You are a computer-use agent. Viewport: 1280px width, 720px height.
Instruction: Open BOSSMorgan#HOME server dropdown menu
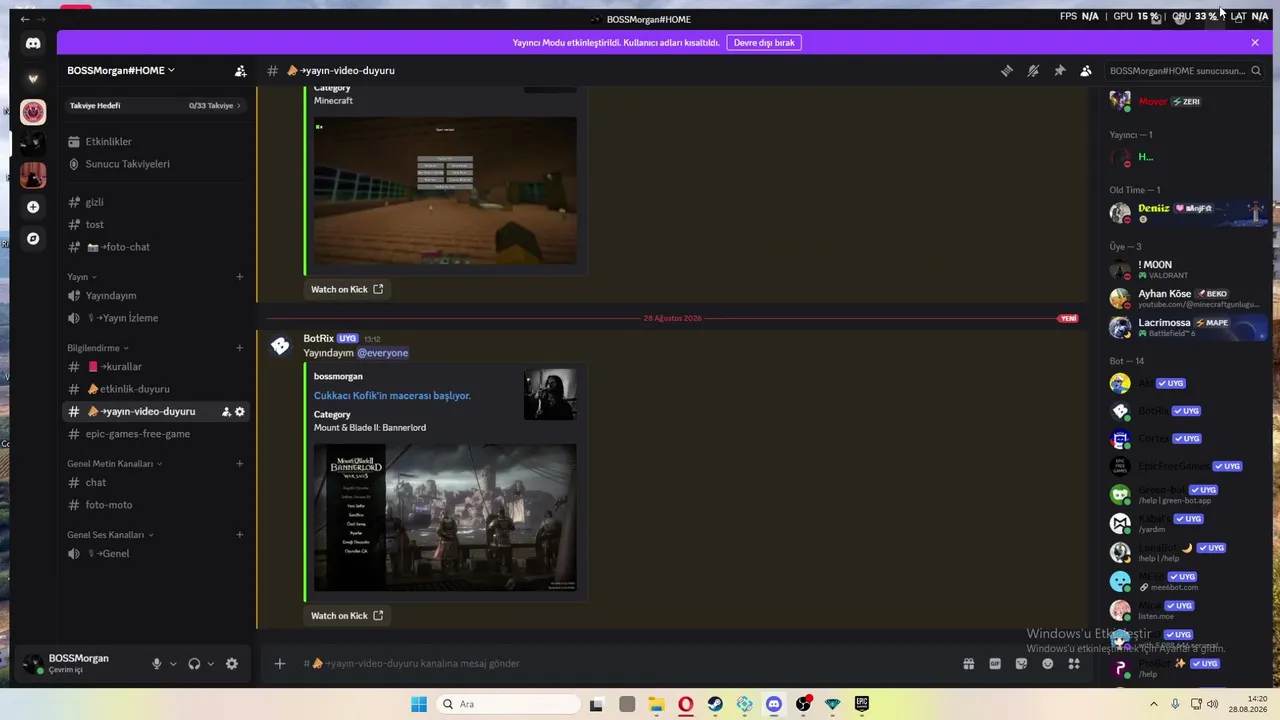point(121,71)
